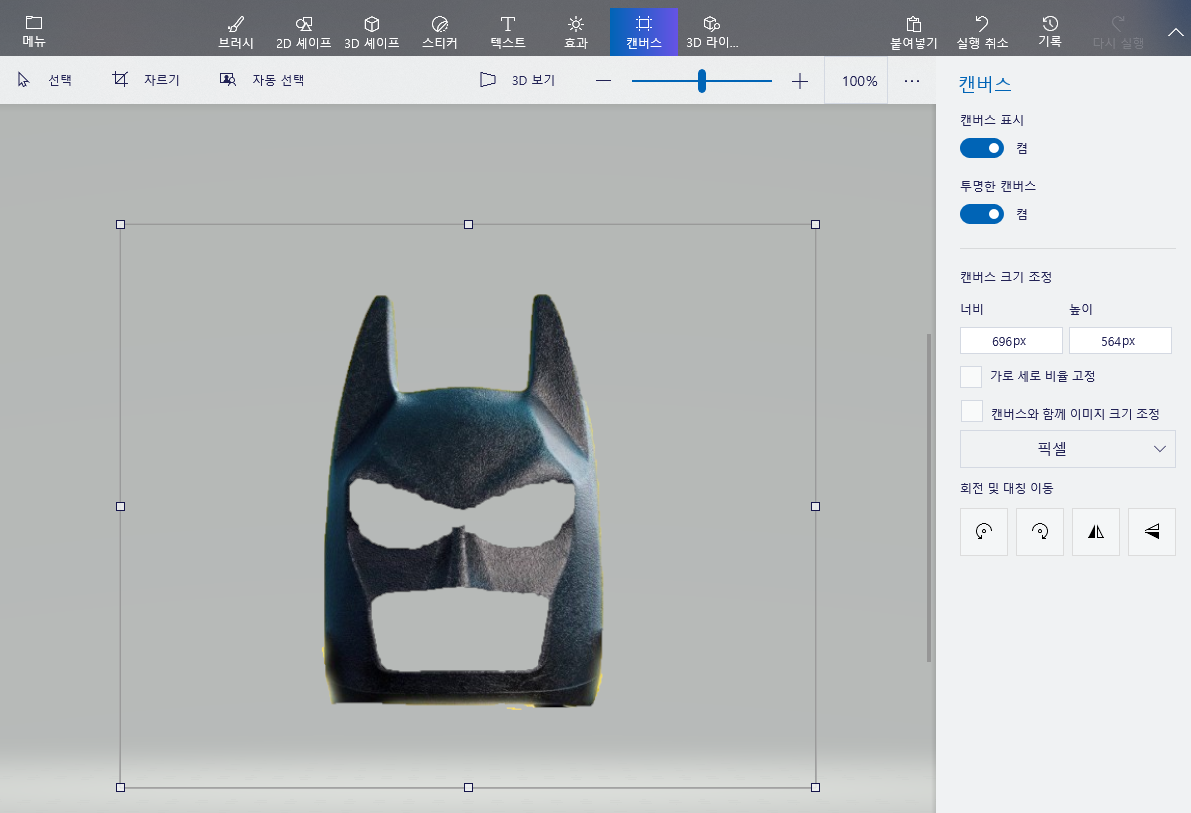
Task: Open the Menu folder button
Action: point(34,30)
